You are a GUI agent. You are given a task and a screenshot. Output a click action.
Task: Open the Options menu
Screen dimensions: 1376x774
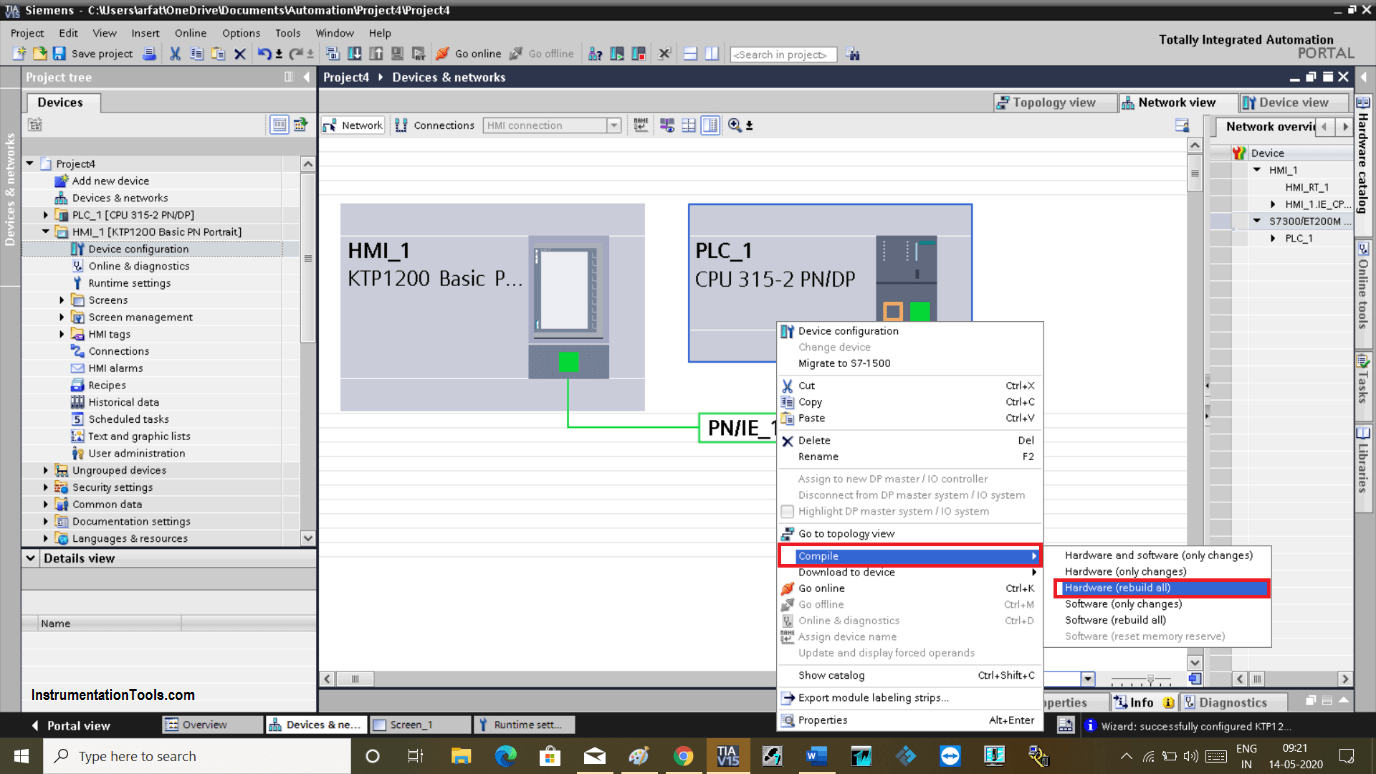(241, 33)
